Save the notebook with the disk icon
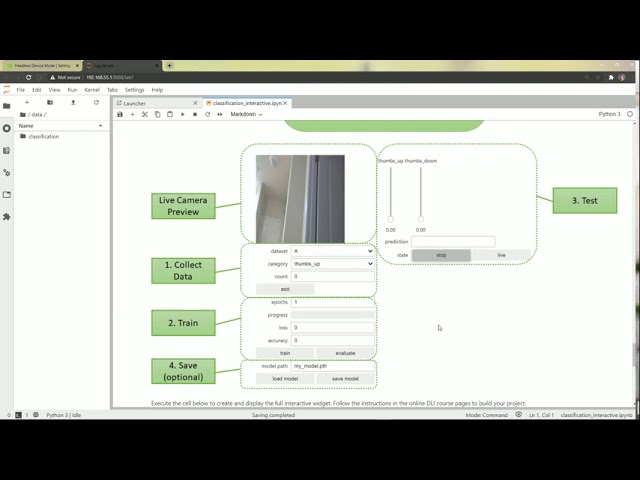 point(120,114)
